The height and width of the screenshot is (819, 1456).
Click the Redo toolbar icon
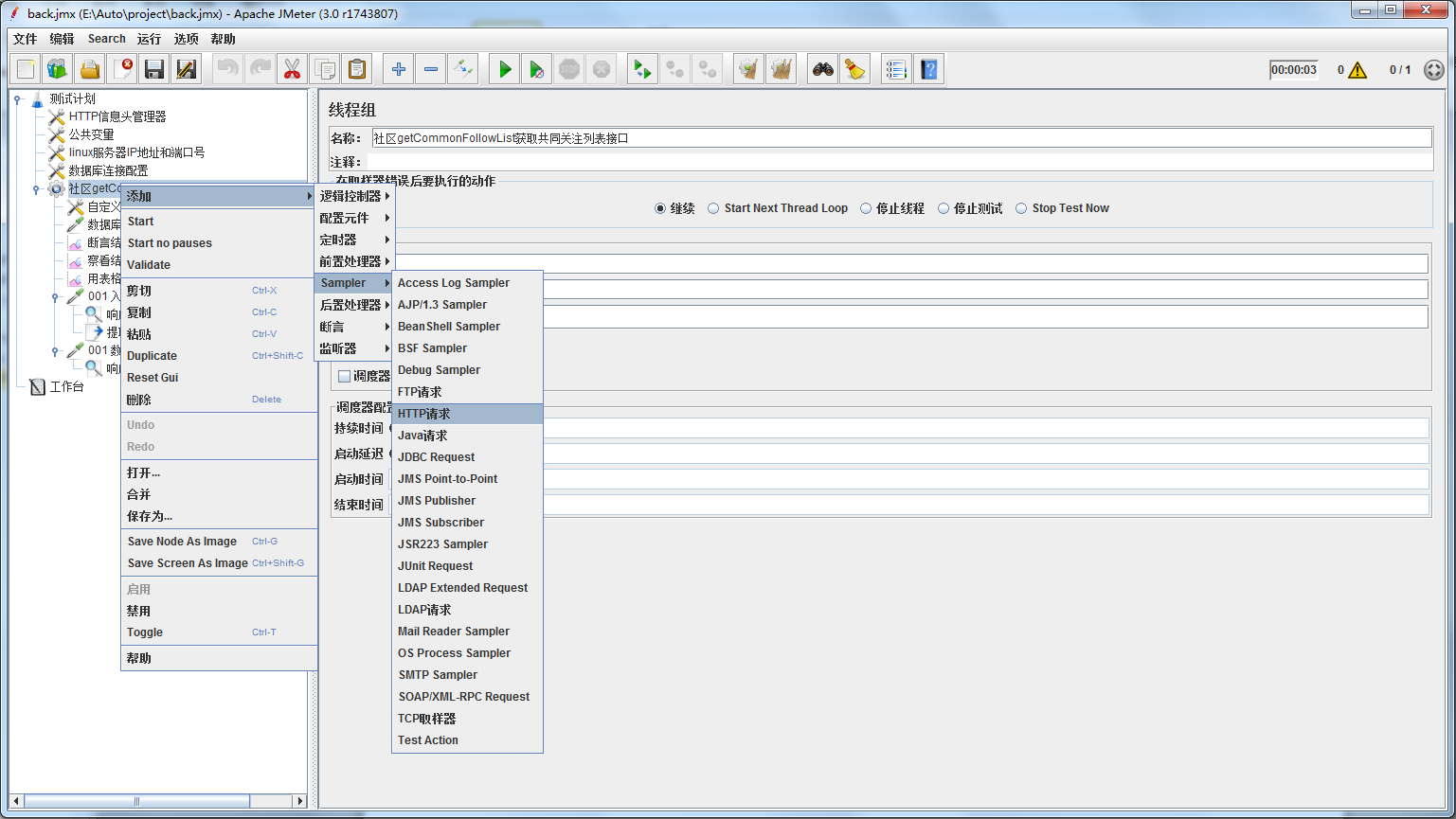(260, 69)
